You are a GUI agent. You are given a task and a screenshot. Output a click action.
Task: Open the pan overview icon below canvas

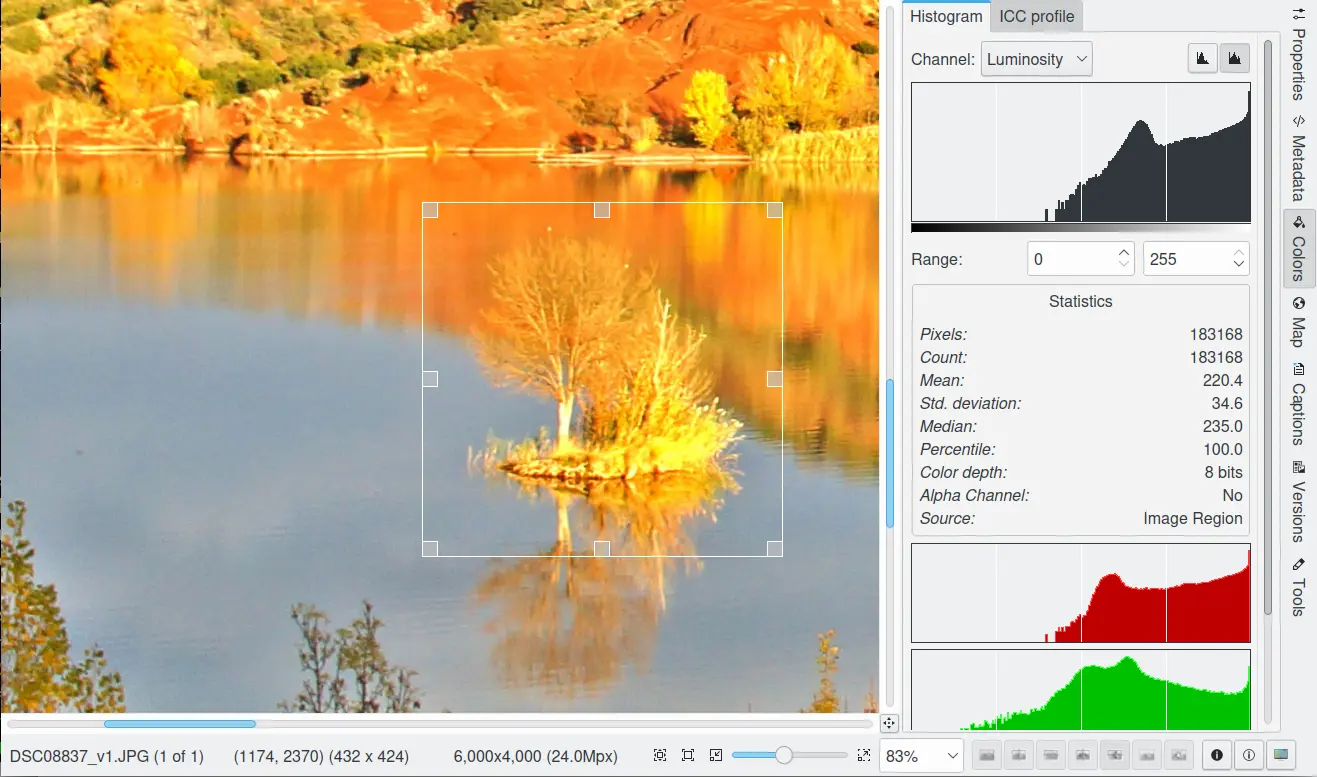889,723
